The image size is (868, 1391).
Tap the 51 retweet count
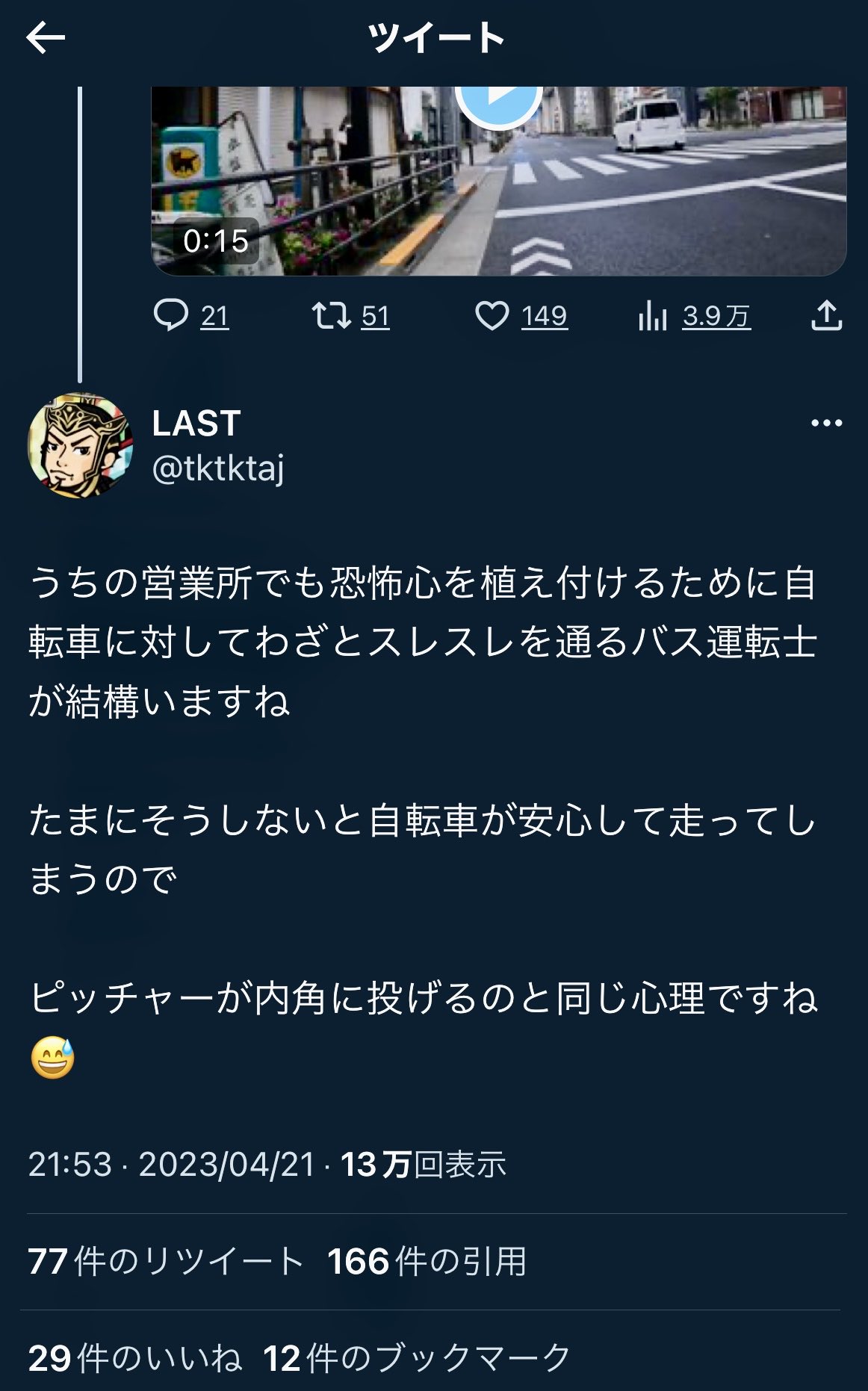tap(376, 317)
